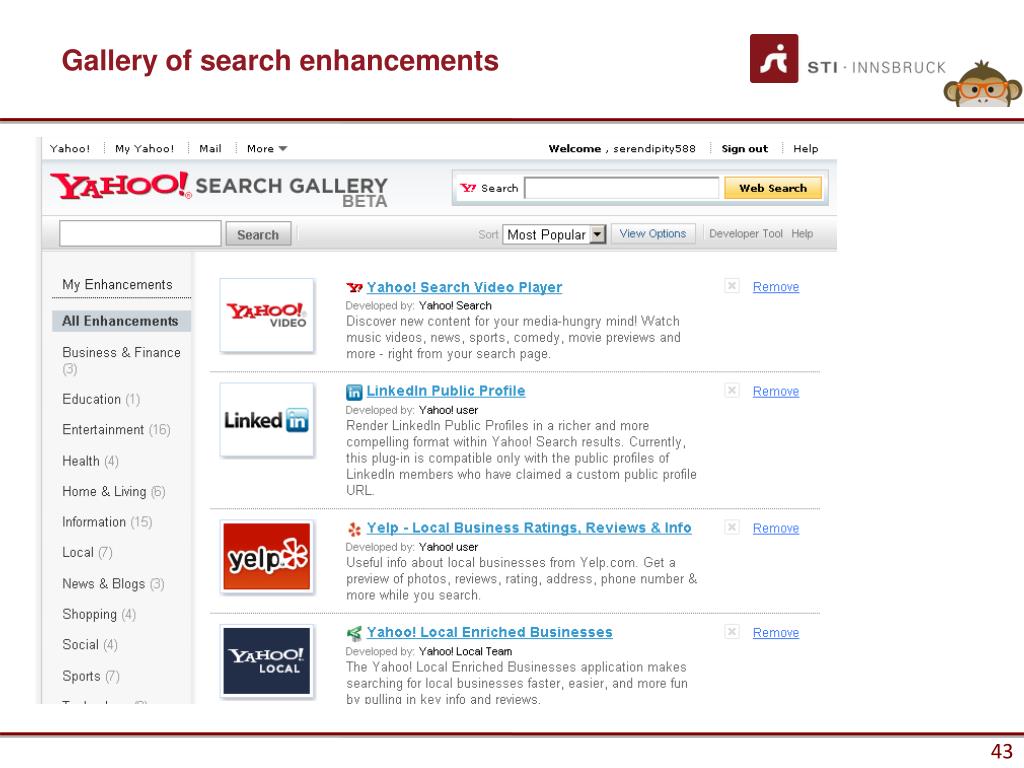Open Help in the top bar
Screen dimensions: 1024x768
click(805, 149)
